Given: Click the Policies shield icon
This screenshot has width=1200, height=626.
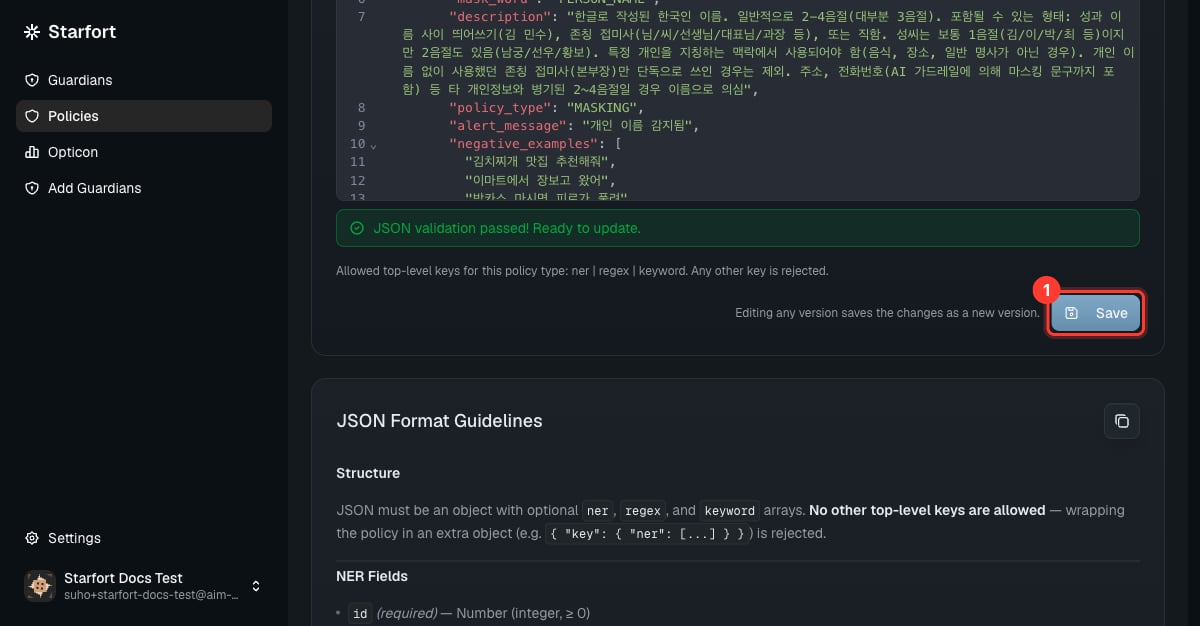Looking at the screenshot, I should pos(32,116).
